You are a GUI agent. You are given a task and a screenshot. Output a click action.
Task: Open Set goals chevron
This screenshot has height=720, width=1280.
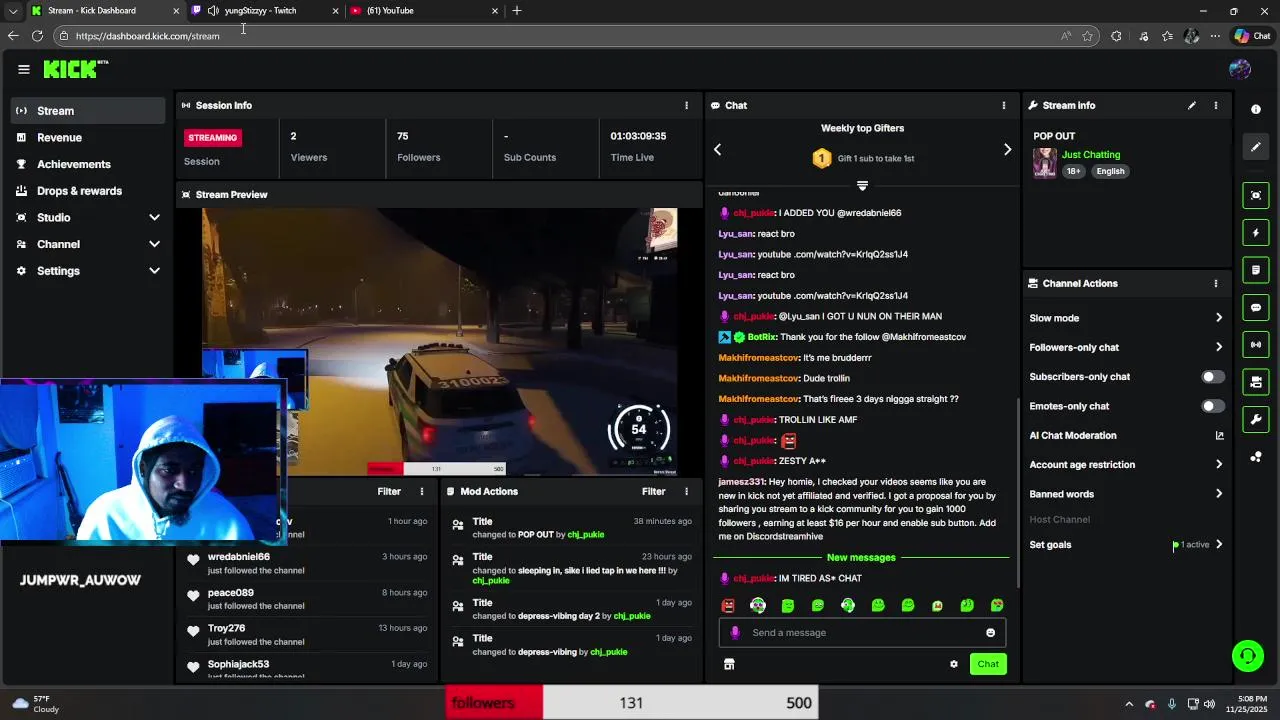pyautogui.click(x=1219, y=545)
